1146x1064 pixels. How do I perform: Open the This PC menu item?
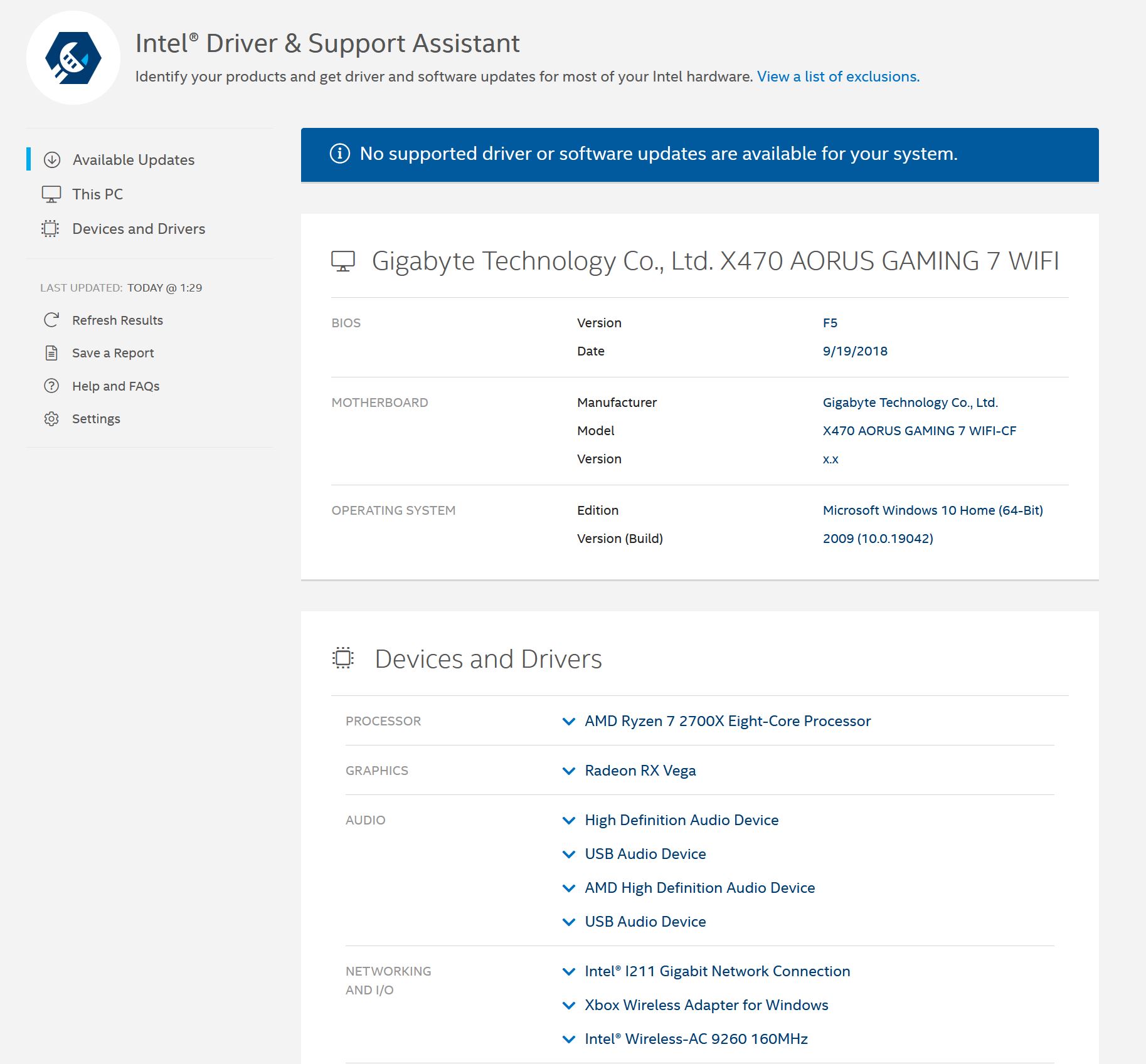(97, 194)
